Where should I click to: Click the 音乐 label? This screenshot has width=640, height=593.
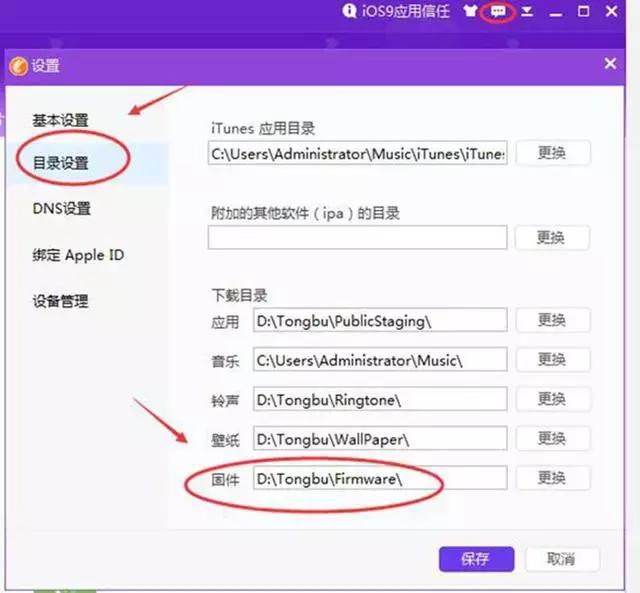pyautogui.click(x=225, y=362)
